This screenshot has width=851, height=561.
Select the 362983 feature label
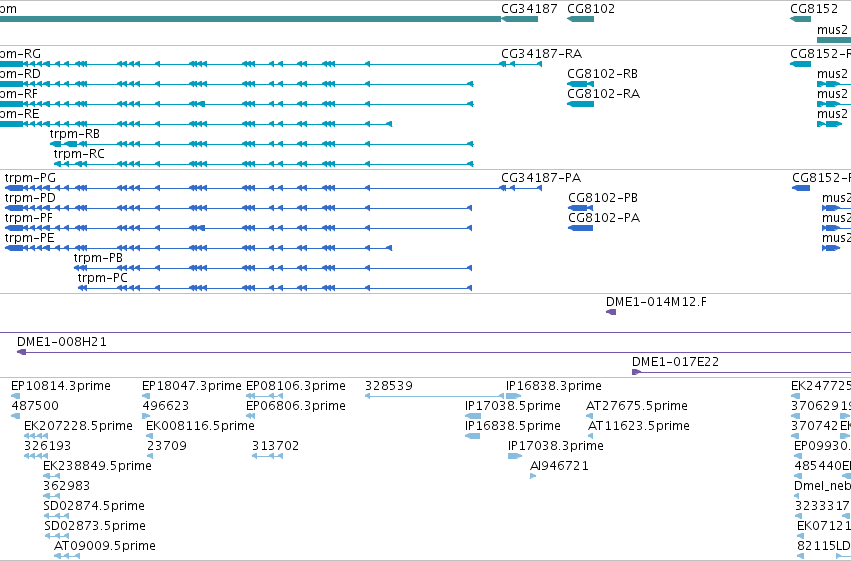click(66, 487)
